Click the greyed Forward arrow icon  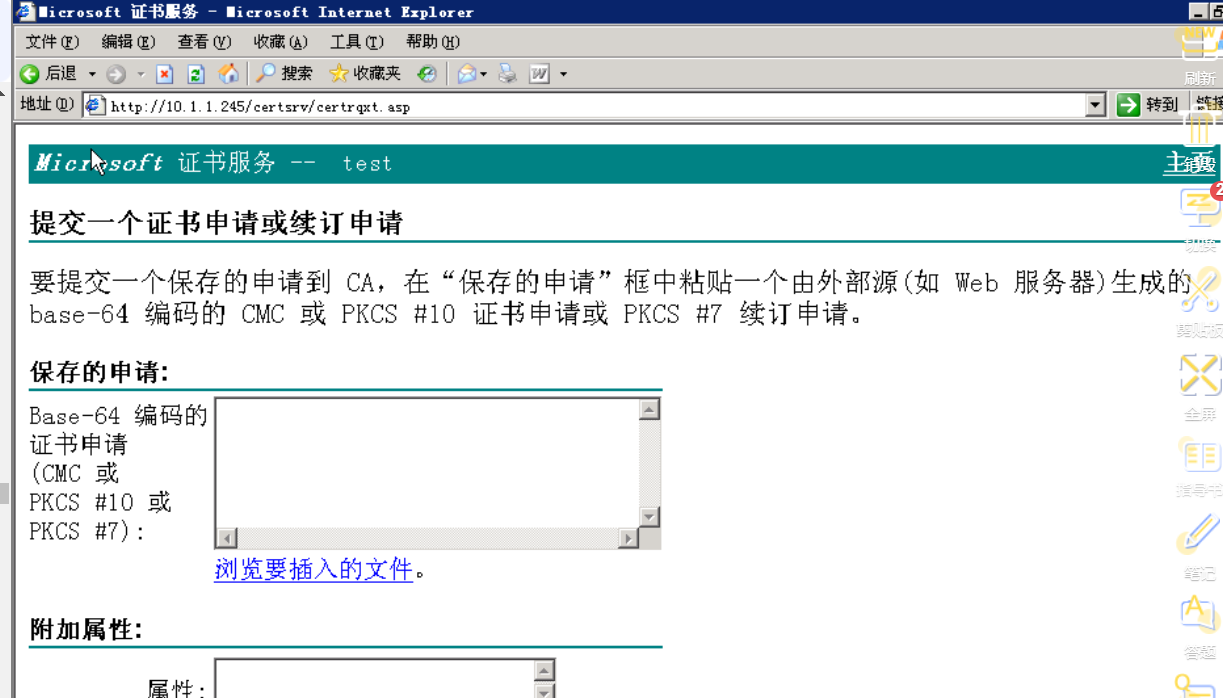pyautogui.click(x=116, y=74)
